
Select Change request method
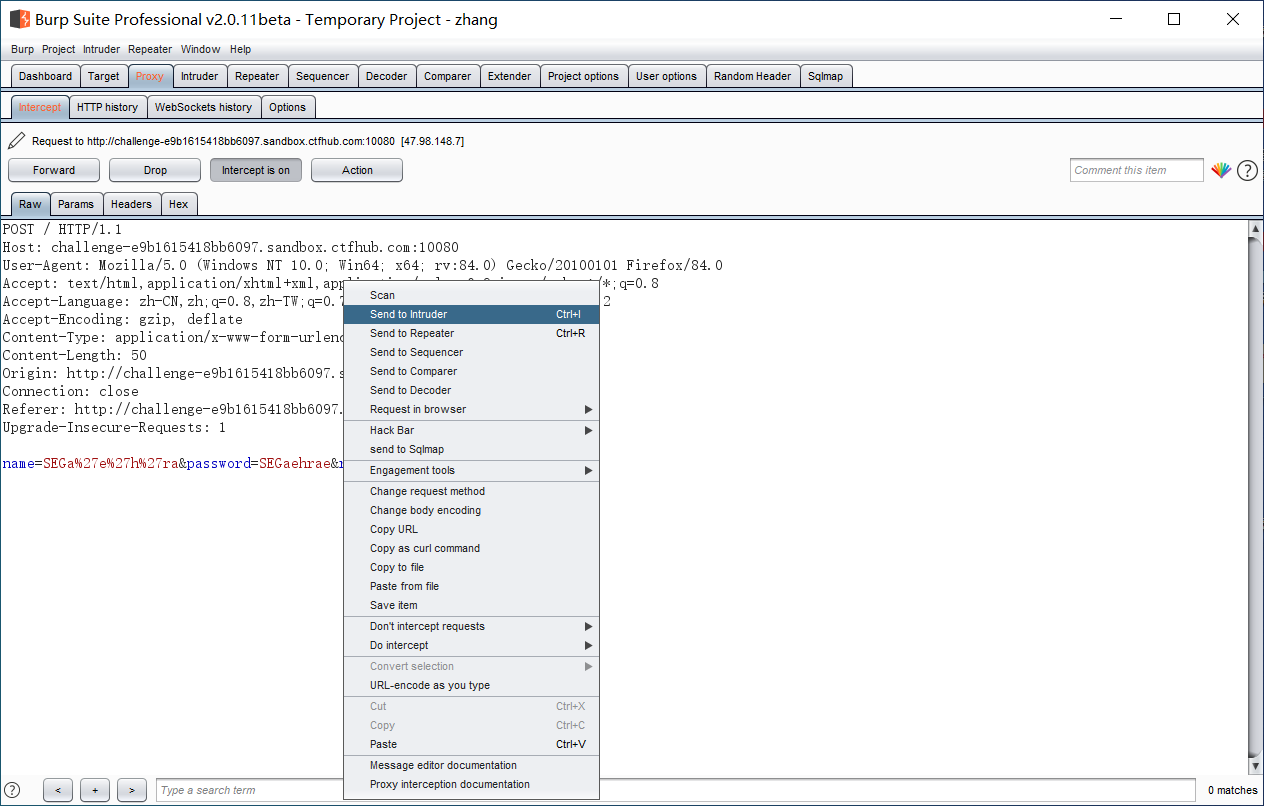pos(471,491)
